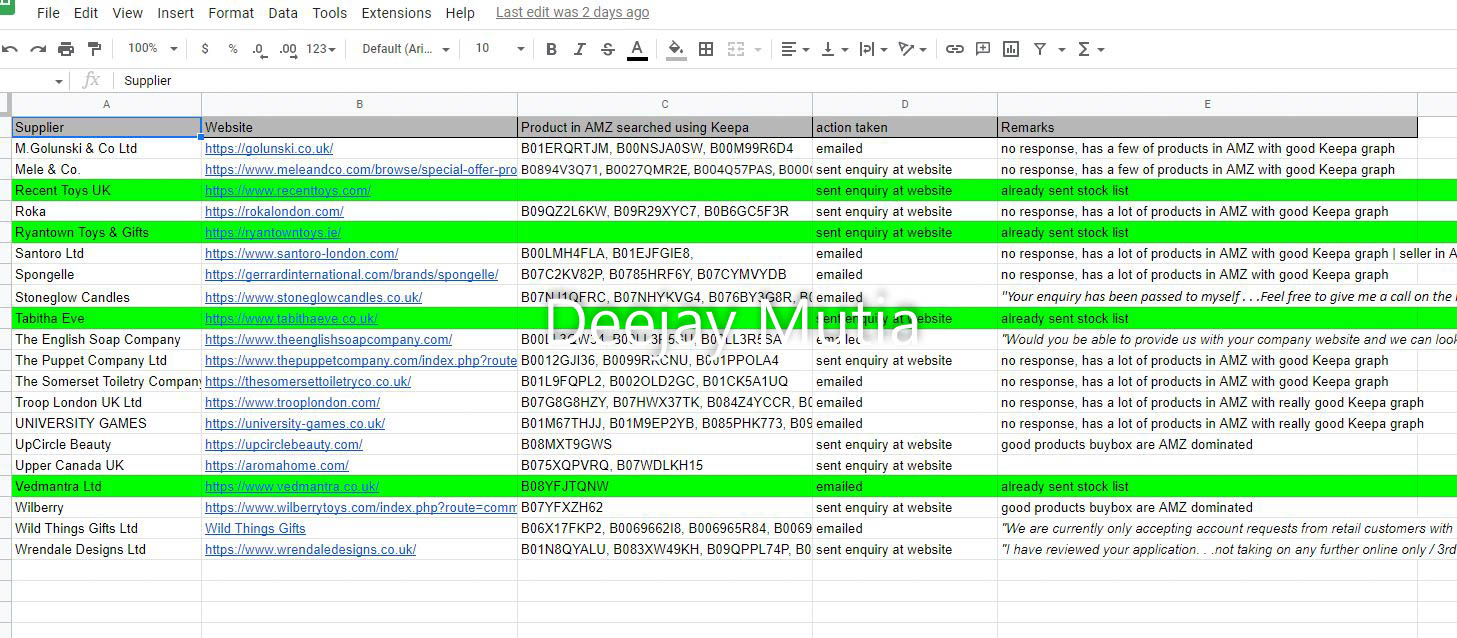
Task: Open the fill color bucket
Action: 676,49
